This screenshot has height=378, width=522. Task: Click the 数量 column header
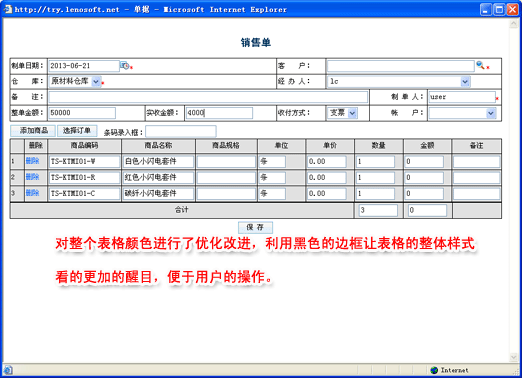pyautogui.click(x=379, y=146)
